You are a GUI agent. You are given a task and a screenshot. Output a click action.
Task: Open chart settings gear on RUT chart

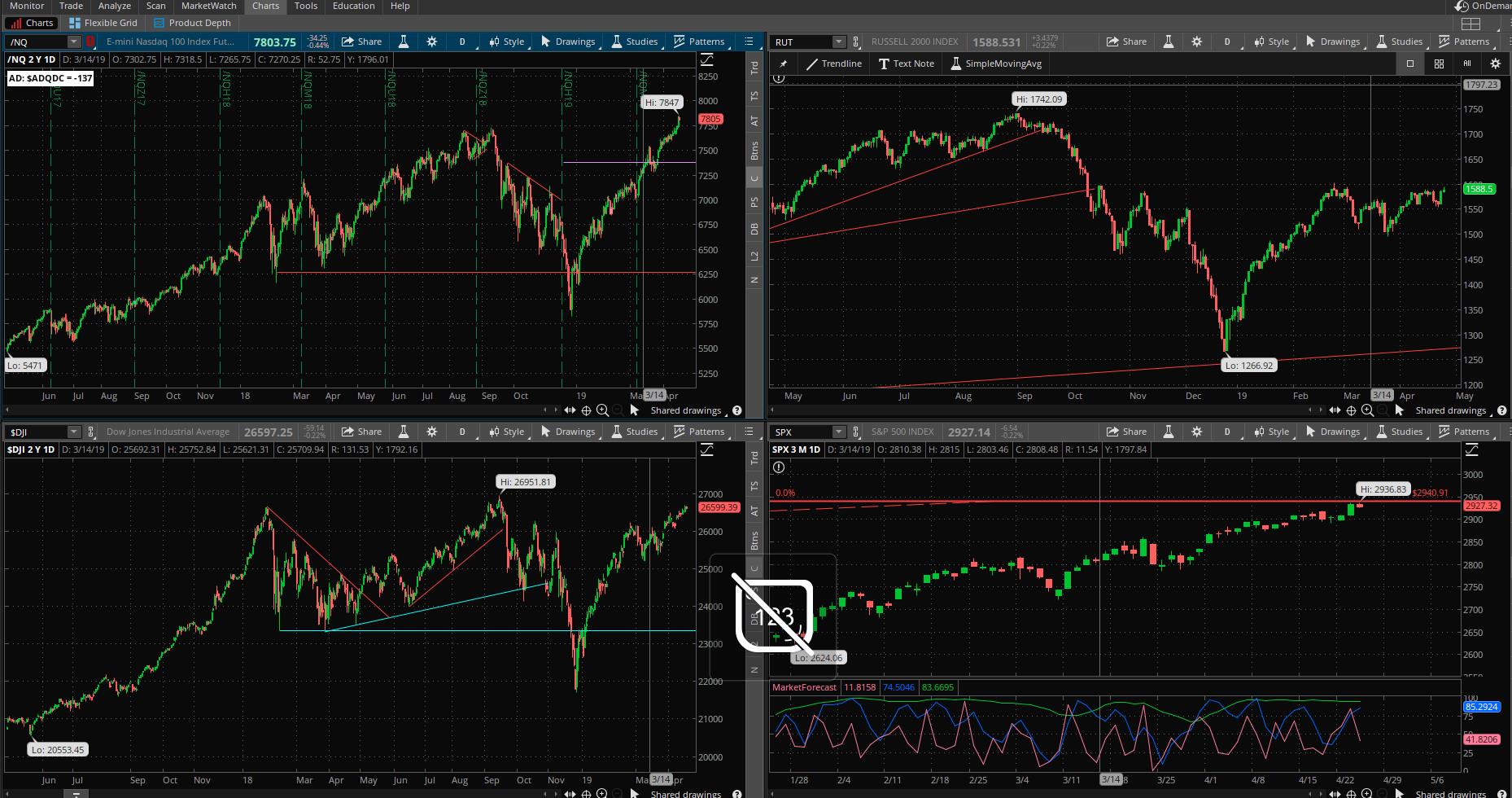pos(1196,42)
